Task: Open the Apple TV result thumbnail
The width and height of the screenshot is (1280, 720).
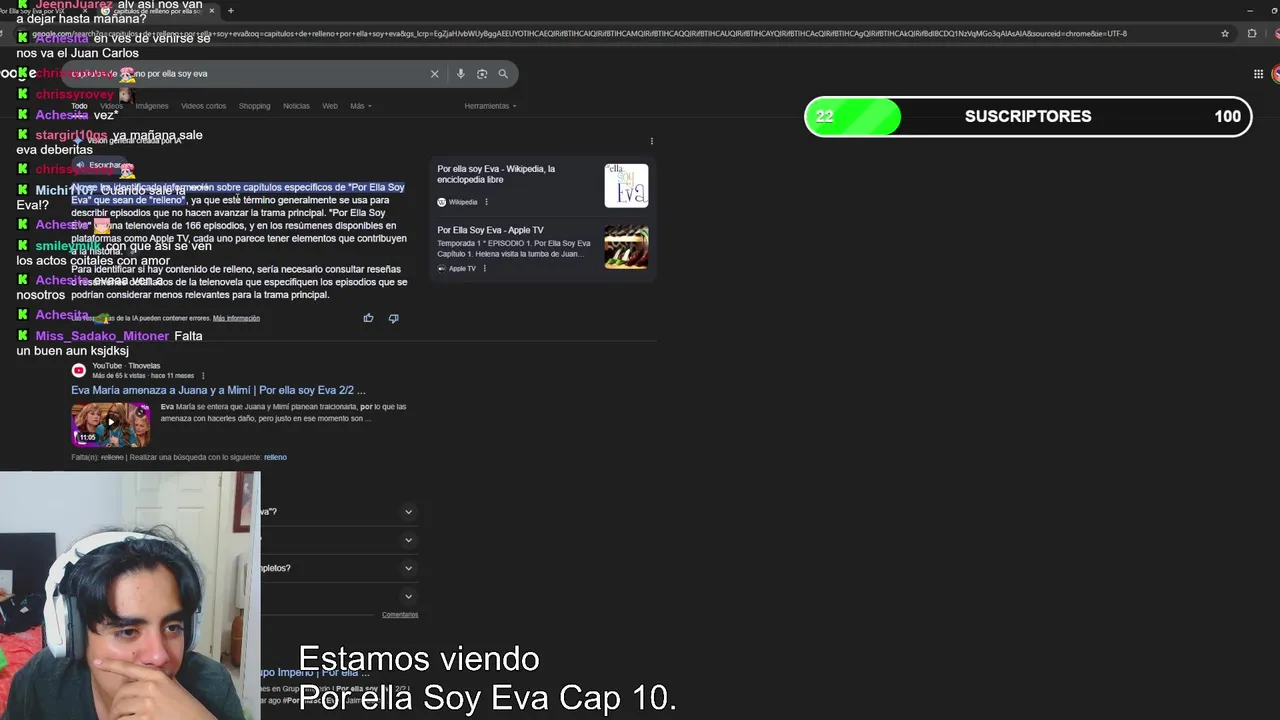Action: (x=626, y=247)
